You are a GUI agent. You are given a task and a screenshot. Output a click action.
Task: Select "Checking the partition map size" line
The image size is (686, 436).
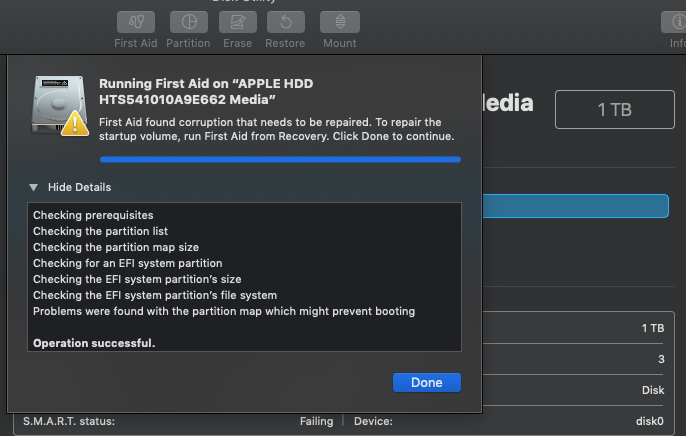coord(116,248)
